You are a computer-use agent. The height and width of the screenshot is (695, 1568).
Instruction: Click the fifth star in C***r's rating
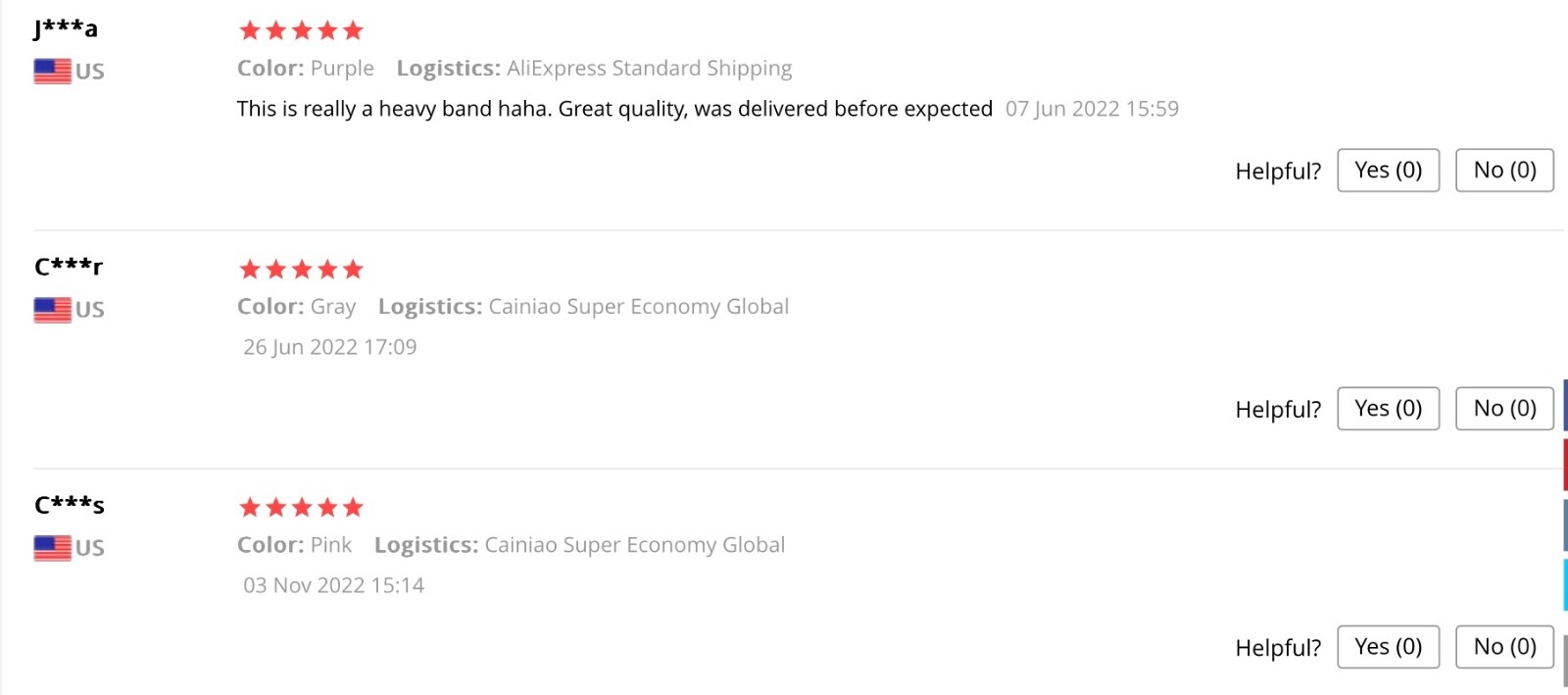[355, 268]
